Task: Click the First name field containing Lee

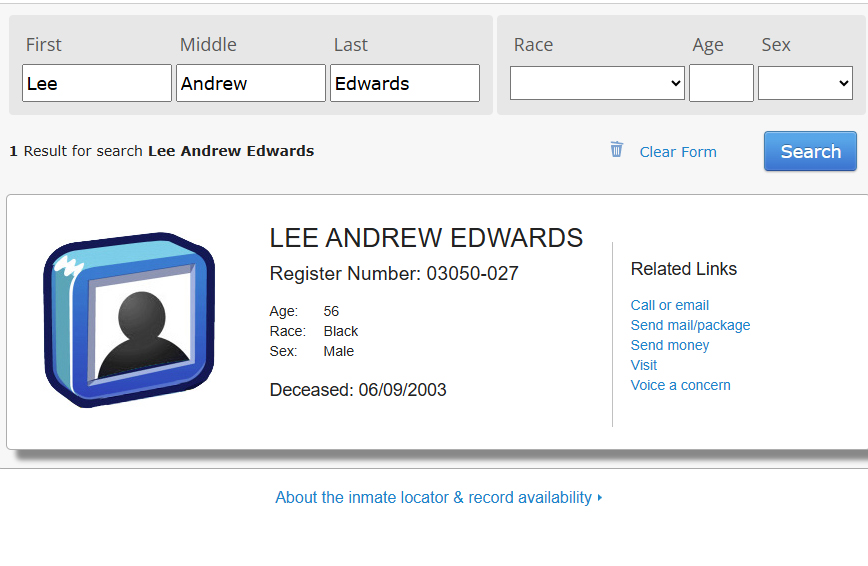Action: [x=97, y=84]
